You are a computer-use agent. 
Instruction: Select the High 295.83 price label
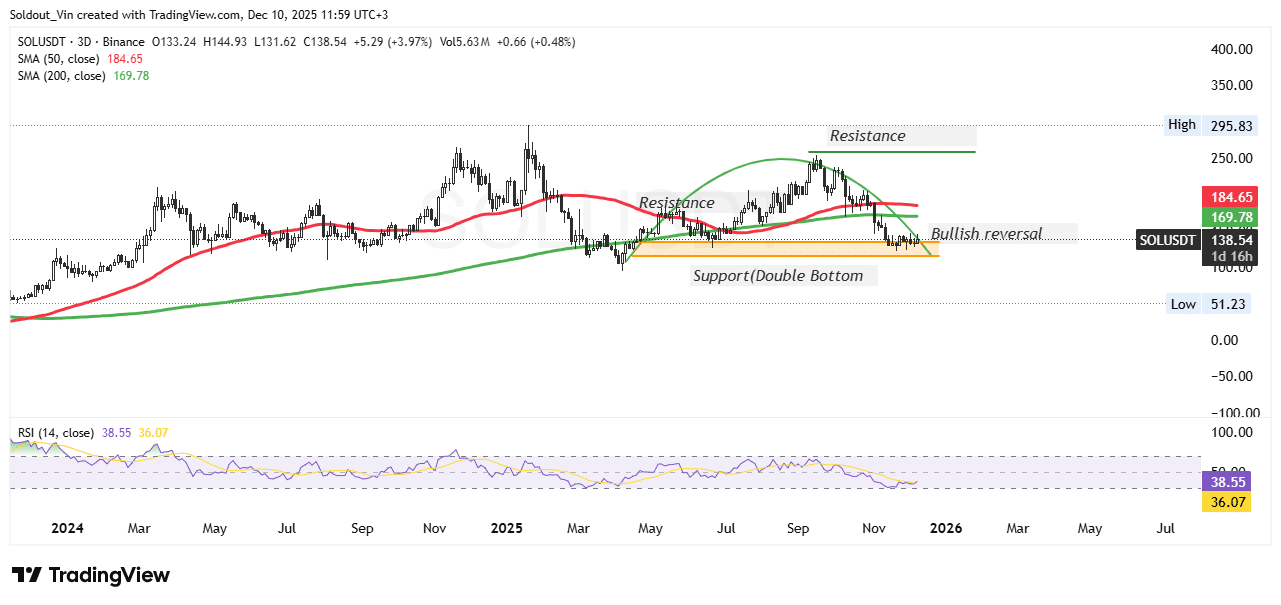(x=1209, y=125)
